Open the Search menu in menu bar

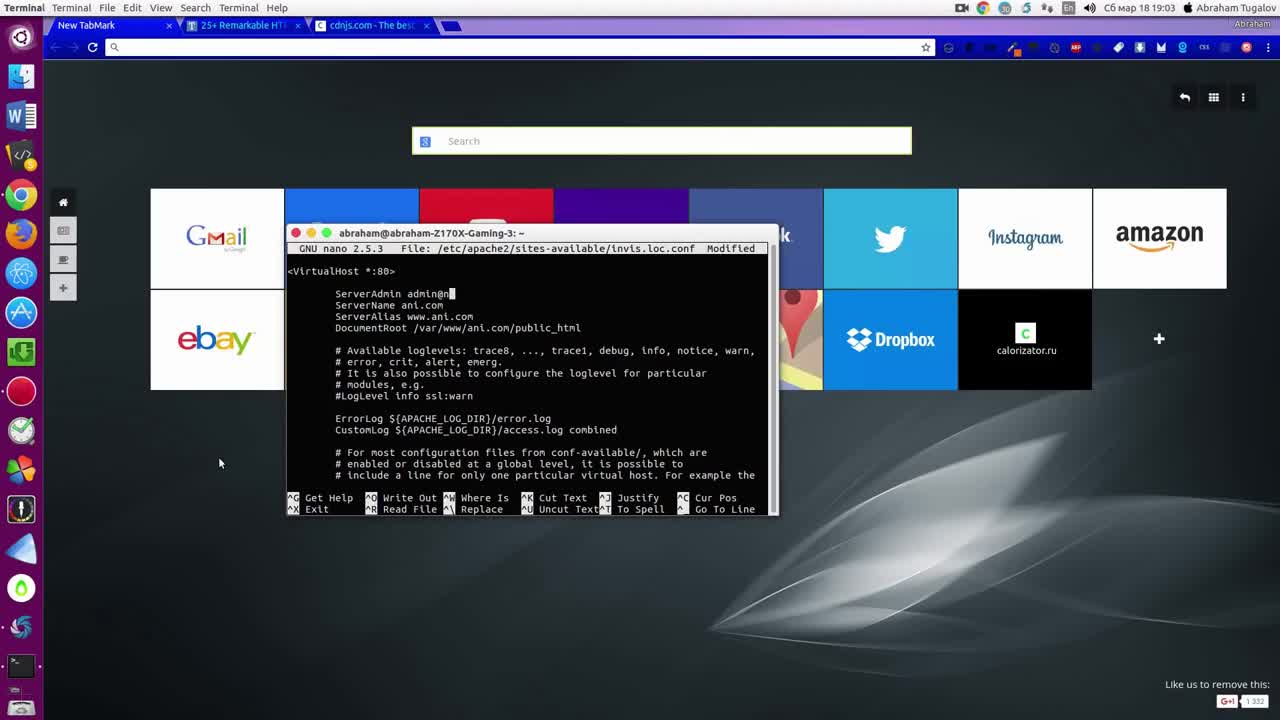click(x=195, y=8)
